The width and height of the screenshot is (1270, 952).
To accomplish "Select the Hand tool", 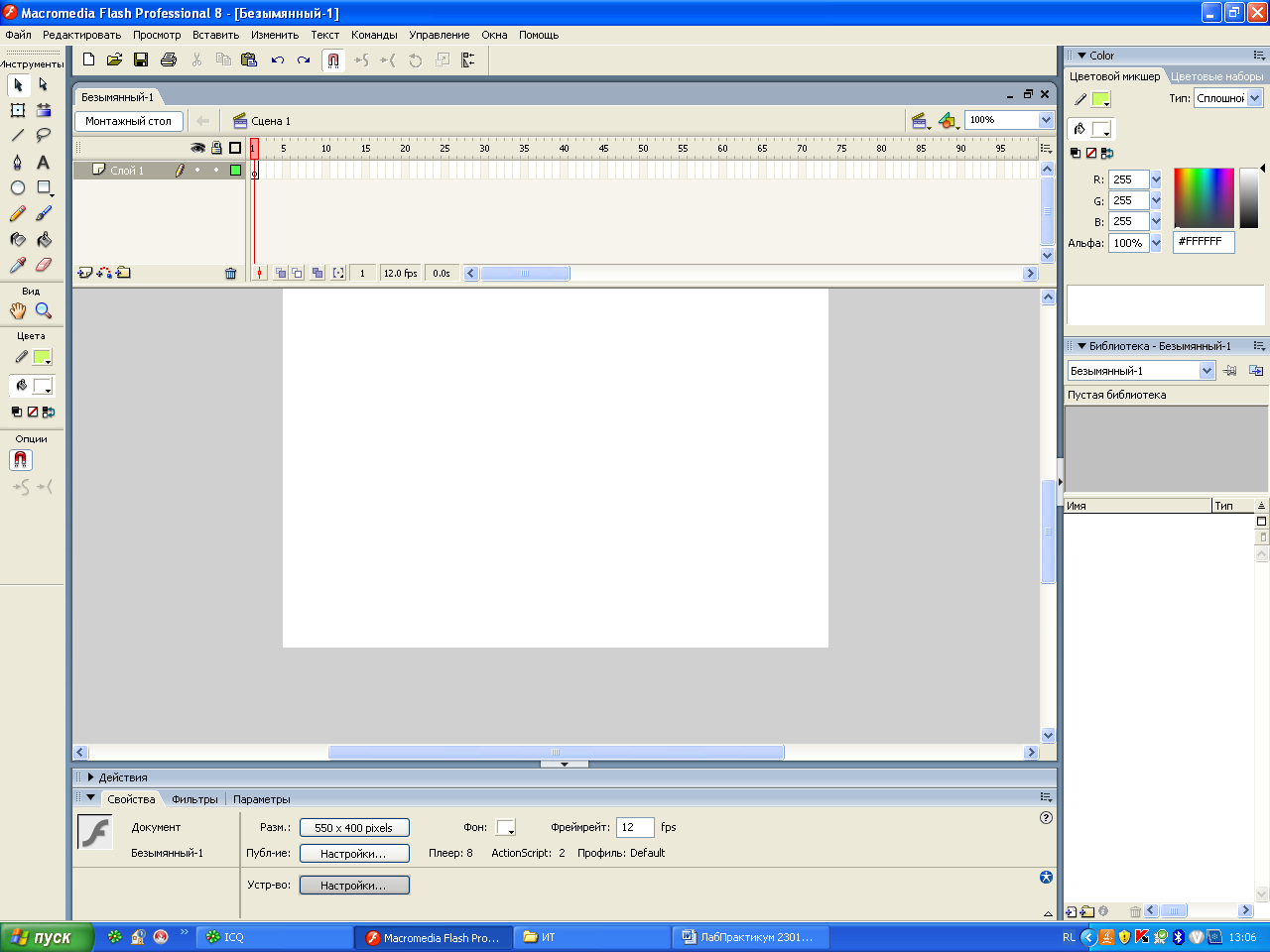I will tap(18, 310).
